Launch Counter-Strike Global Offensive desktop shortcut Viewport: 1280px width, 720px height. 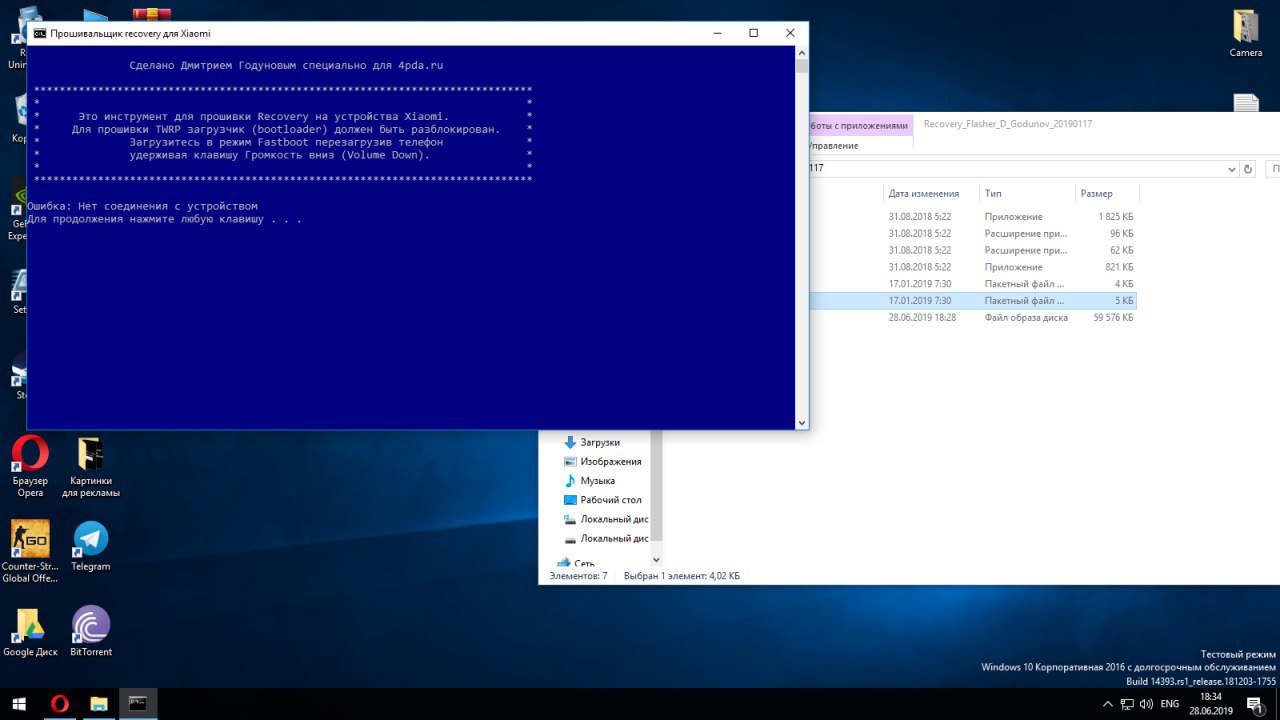[30, 551]
